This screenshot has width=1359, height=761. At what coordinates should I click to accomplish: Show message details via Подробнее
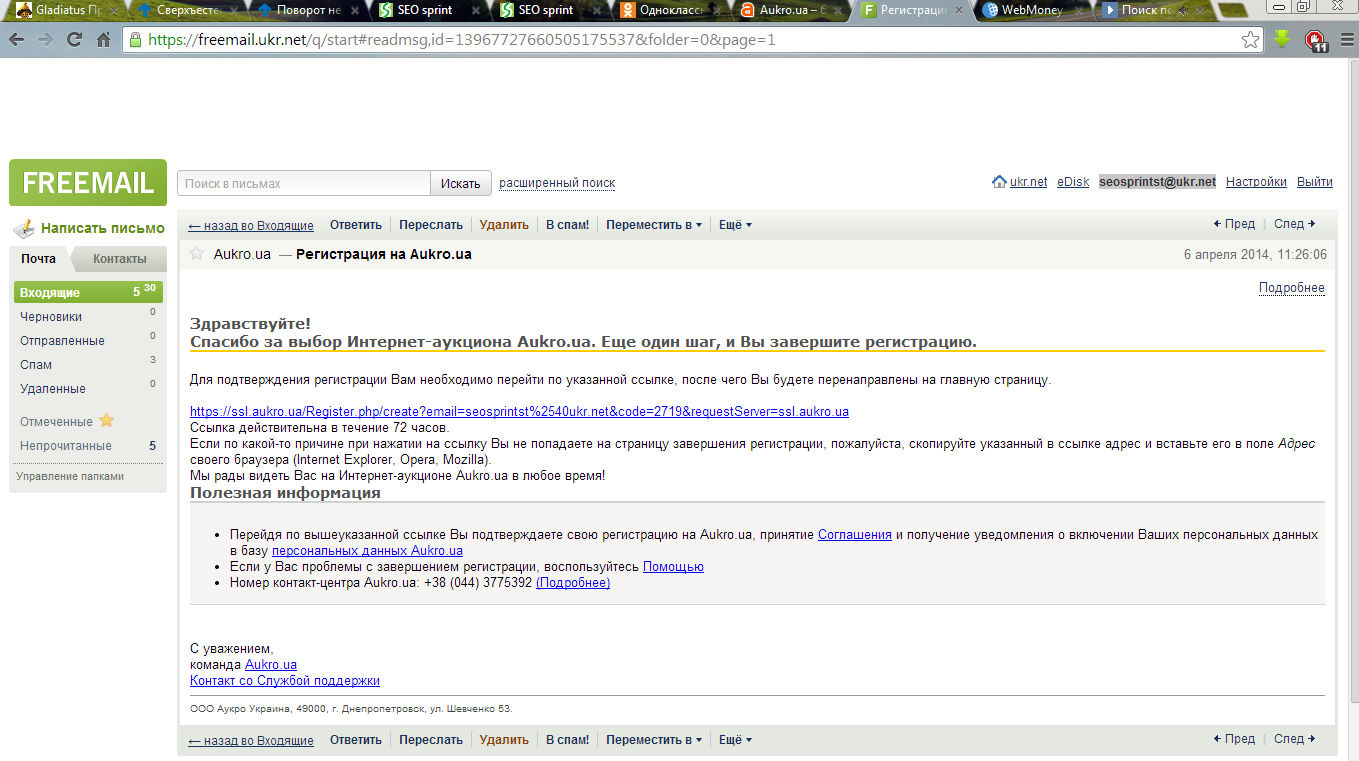coord(1292,288)
